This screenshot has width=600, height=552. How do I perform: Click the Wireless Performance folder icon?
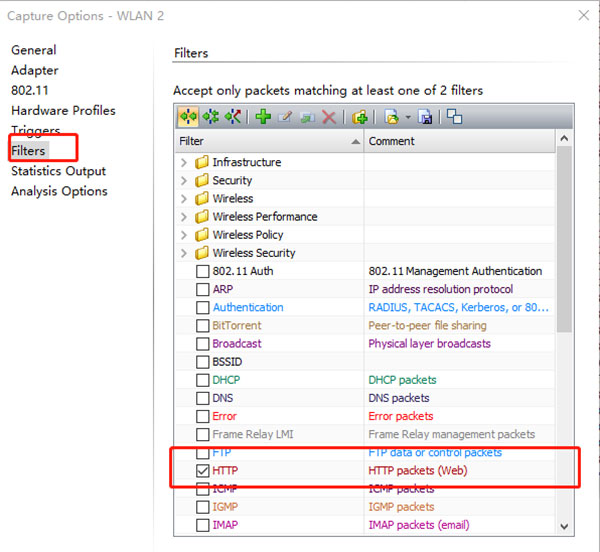[202, 217]
